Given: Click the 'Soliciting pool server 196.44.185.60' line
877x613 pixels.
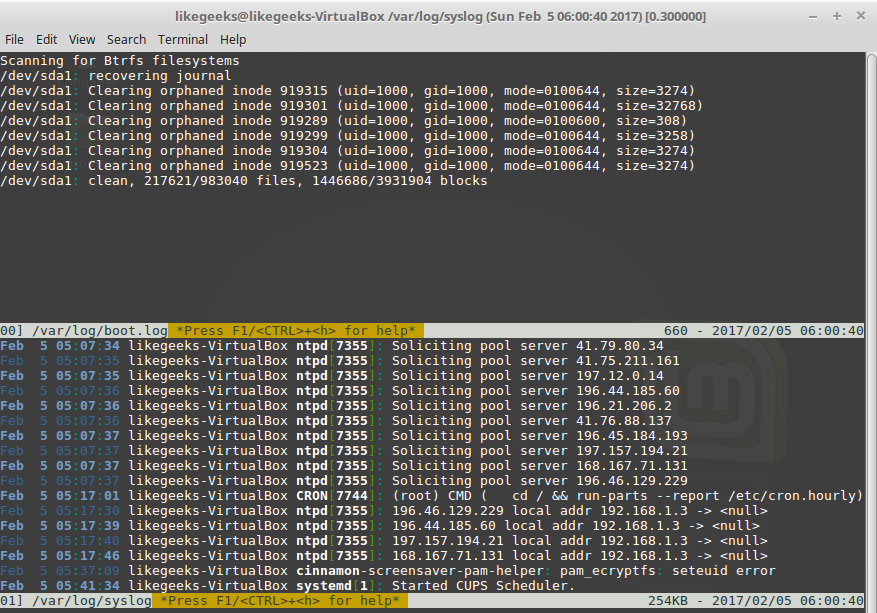Looking at the screenshot, I should (x=340, y=391).
